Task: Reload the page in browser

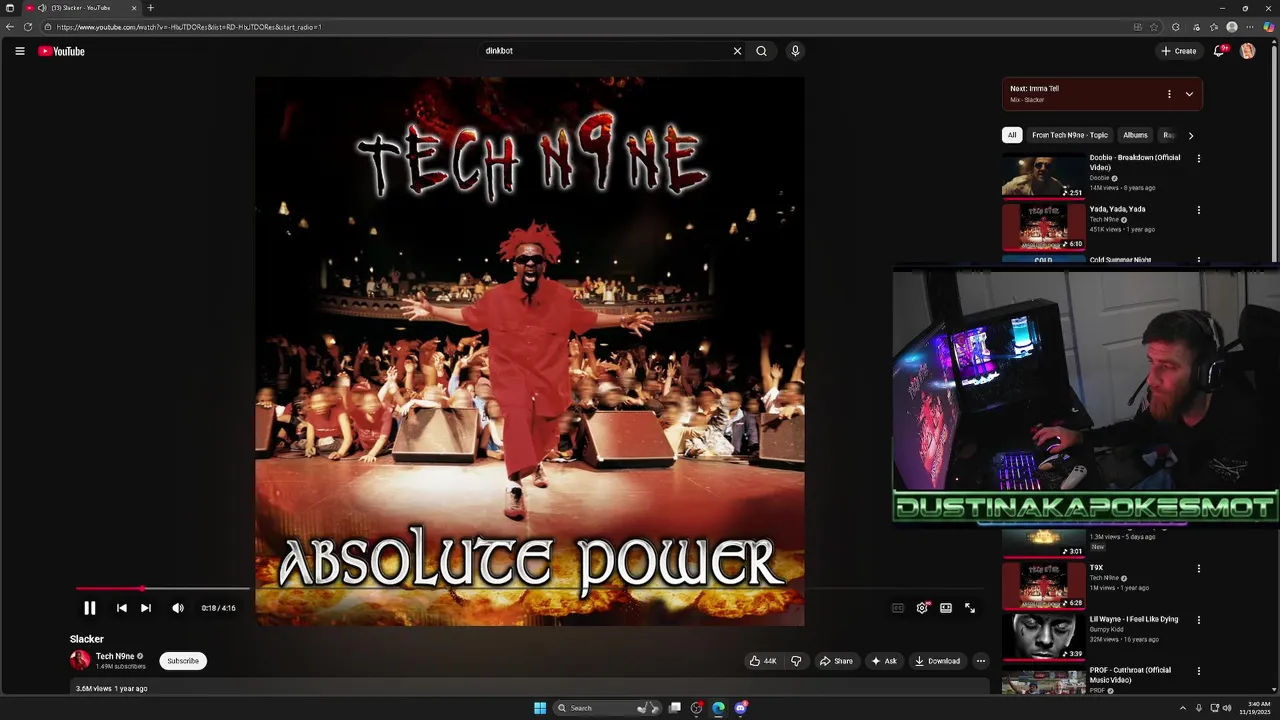Action: coord(28,27)
